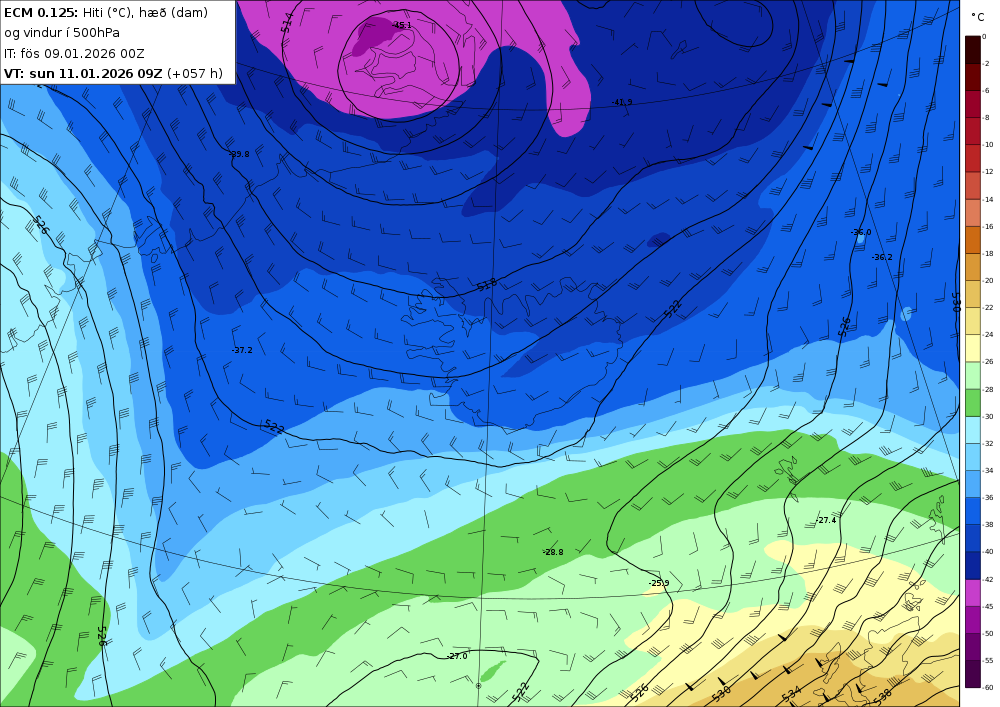Click the legend tick label -50
This screenshot has width=1000, height=707.
coord(987,634)
